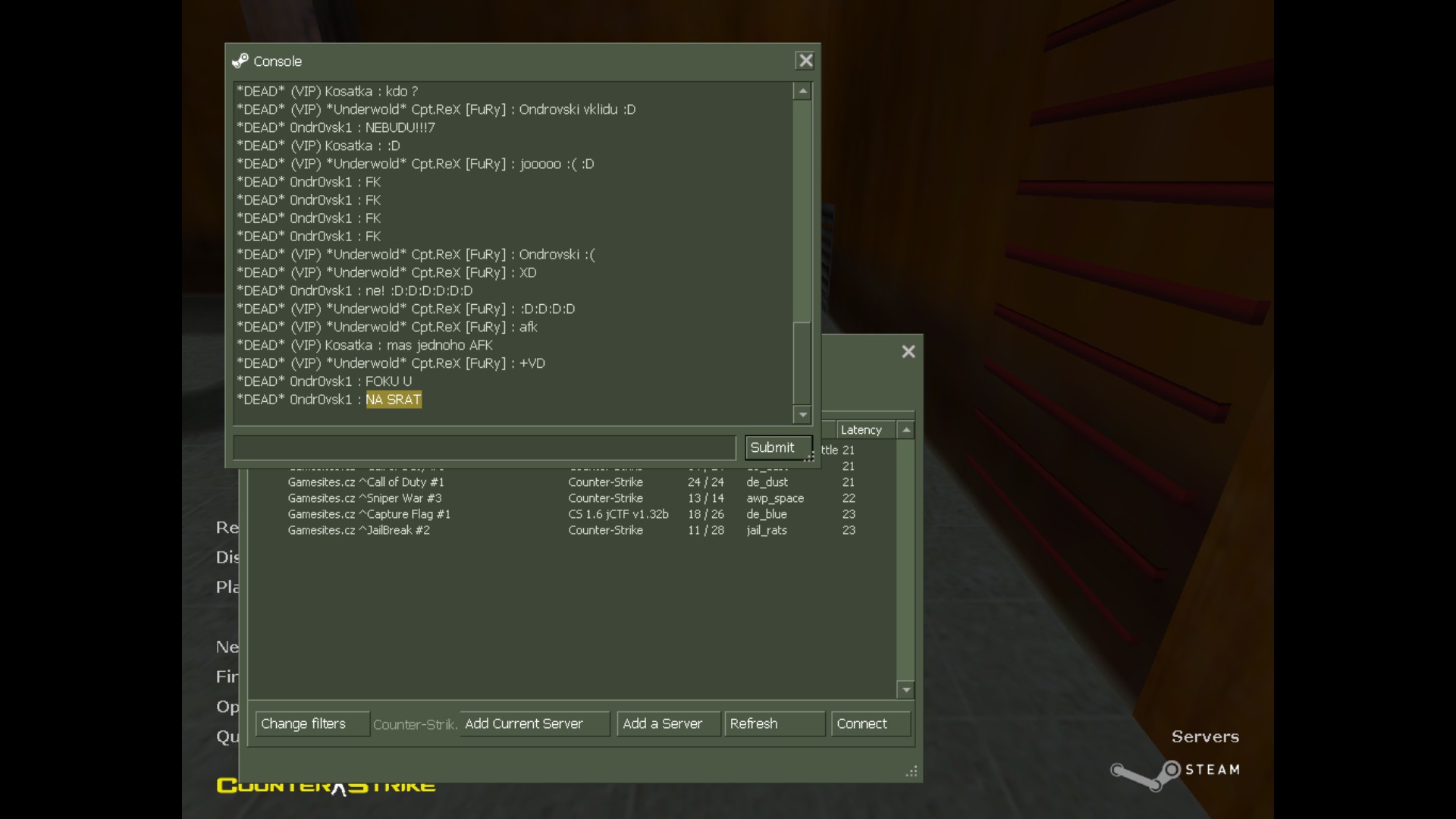Click the Console scroll up arrow

click(x=802, y=91)
